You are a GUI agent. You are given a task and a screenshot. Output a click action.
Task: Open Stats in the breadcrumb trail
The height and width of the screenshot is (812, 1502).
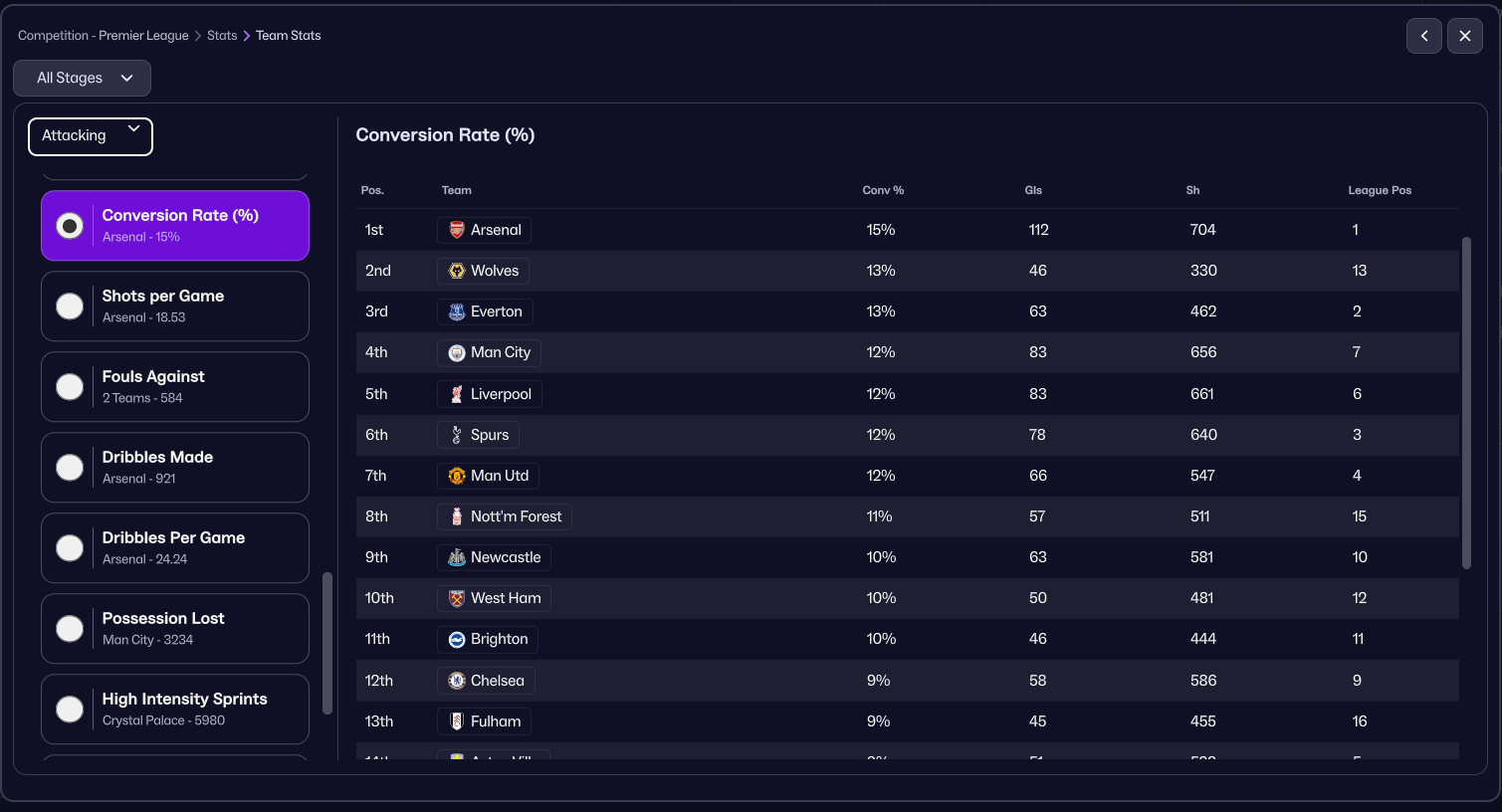coord(222,36)
